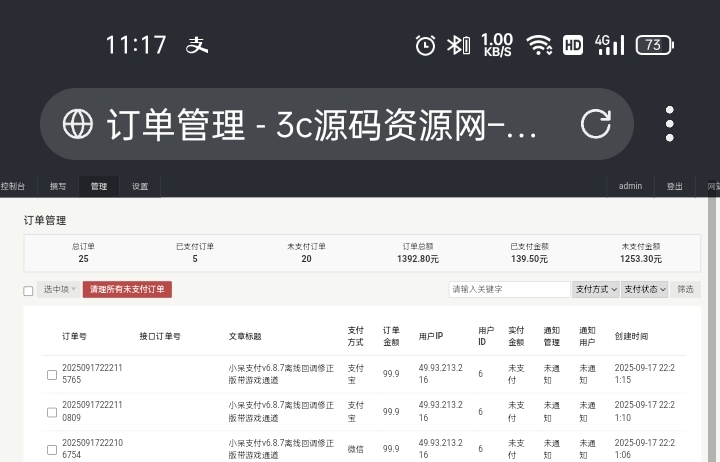This screenshot has width=720, height=462.
Task: Tap the 4G signal icon
Action: [609, 45]
